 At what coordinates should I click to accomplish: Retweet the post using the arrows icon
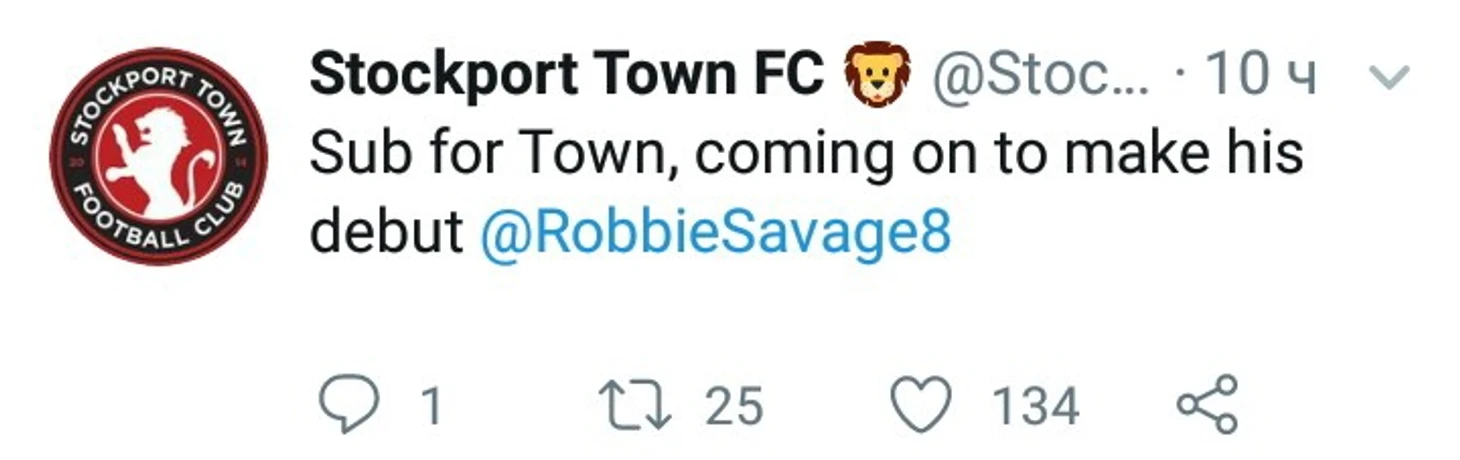pyautogui.click(x=634, y=406)
